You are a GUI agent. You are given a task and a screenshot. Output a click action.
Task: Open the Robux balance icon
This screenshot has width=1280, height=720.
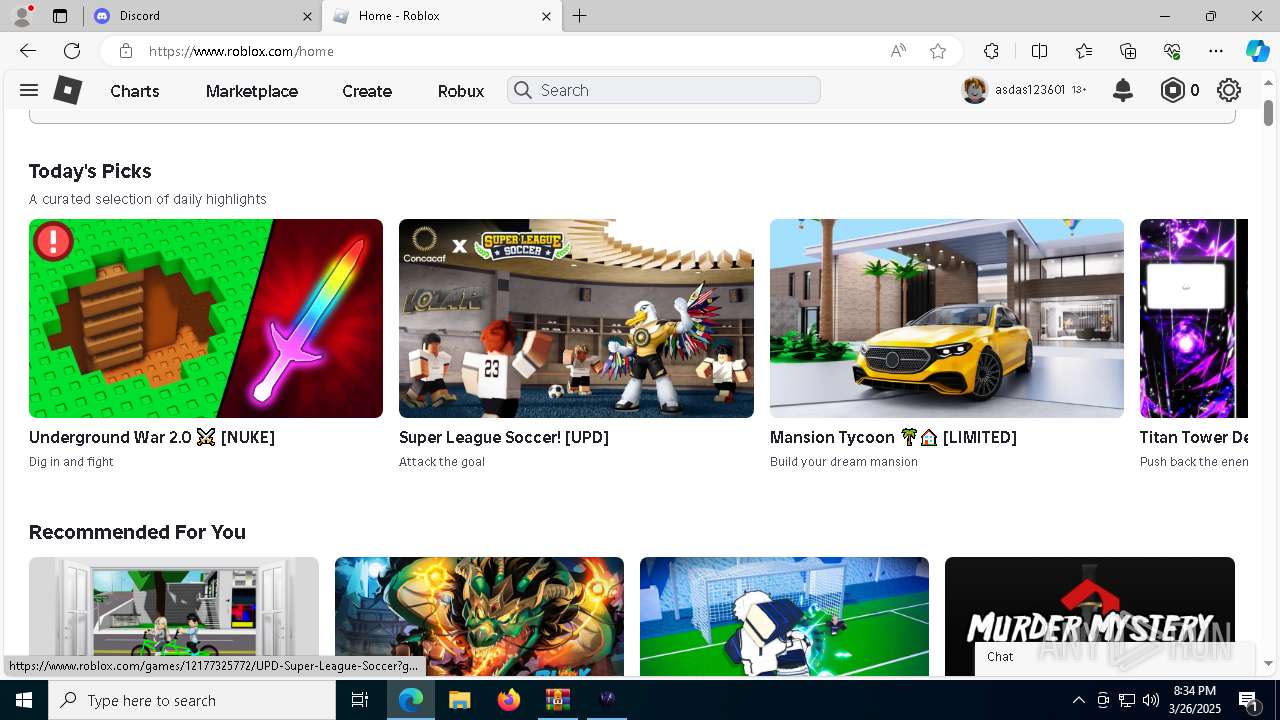[1172, 90]
